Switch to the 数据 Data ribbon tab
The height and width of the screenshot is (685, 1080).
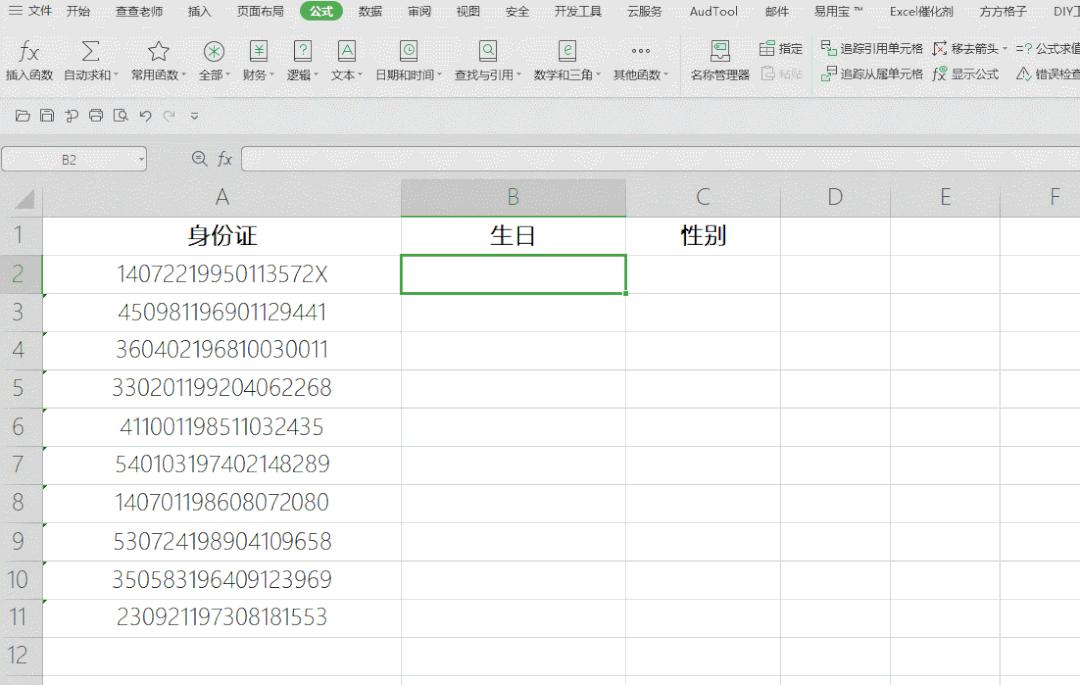coord(370,12)
